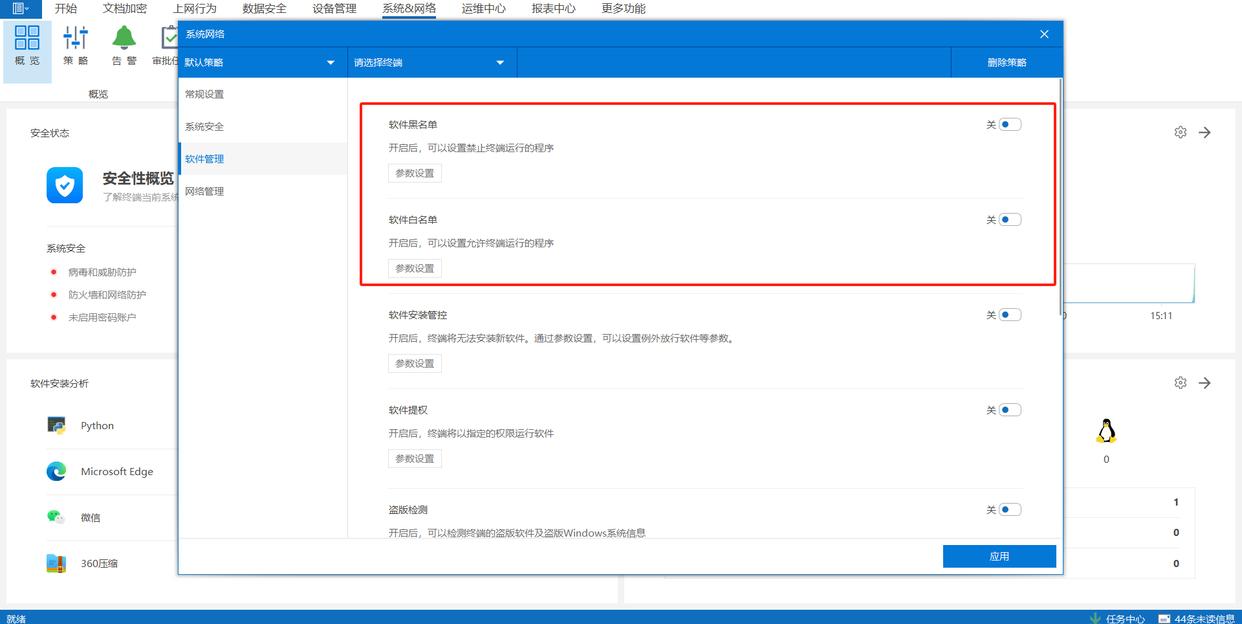Select 软件管理 in dialog sidebar

click(x=263, y=159)
